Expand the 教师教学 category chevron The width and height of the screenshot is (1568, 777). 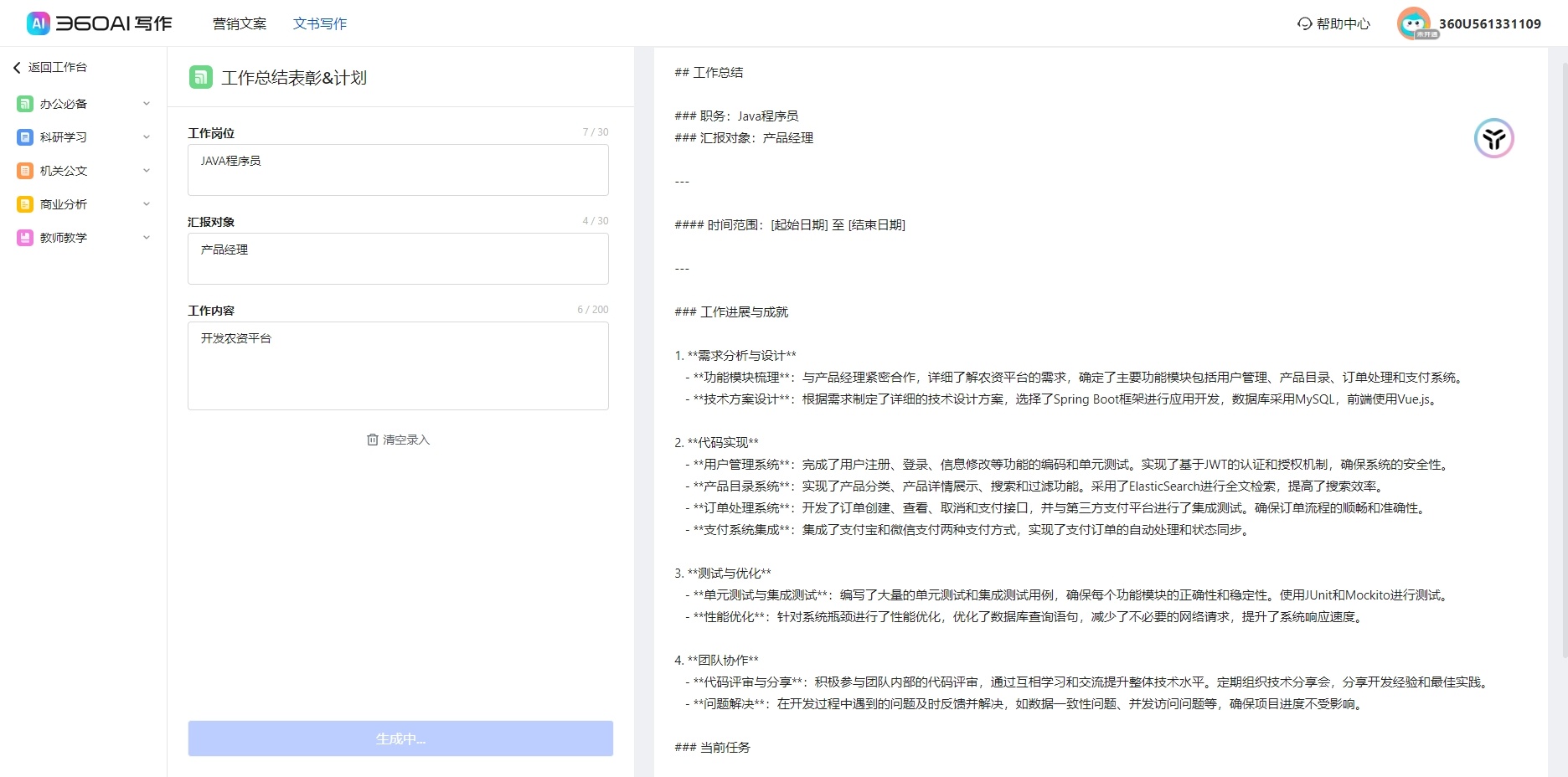click(x=147, y=238)
